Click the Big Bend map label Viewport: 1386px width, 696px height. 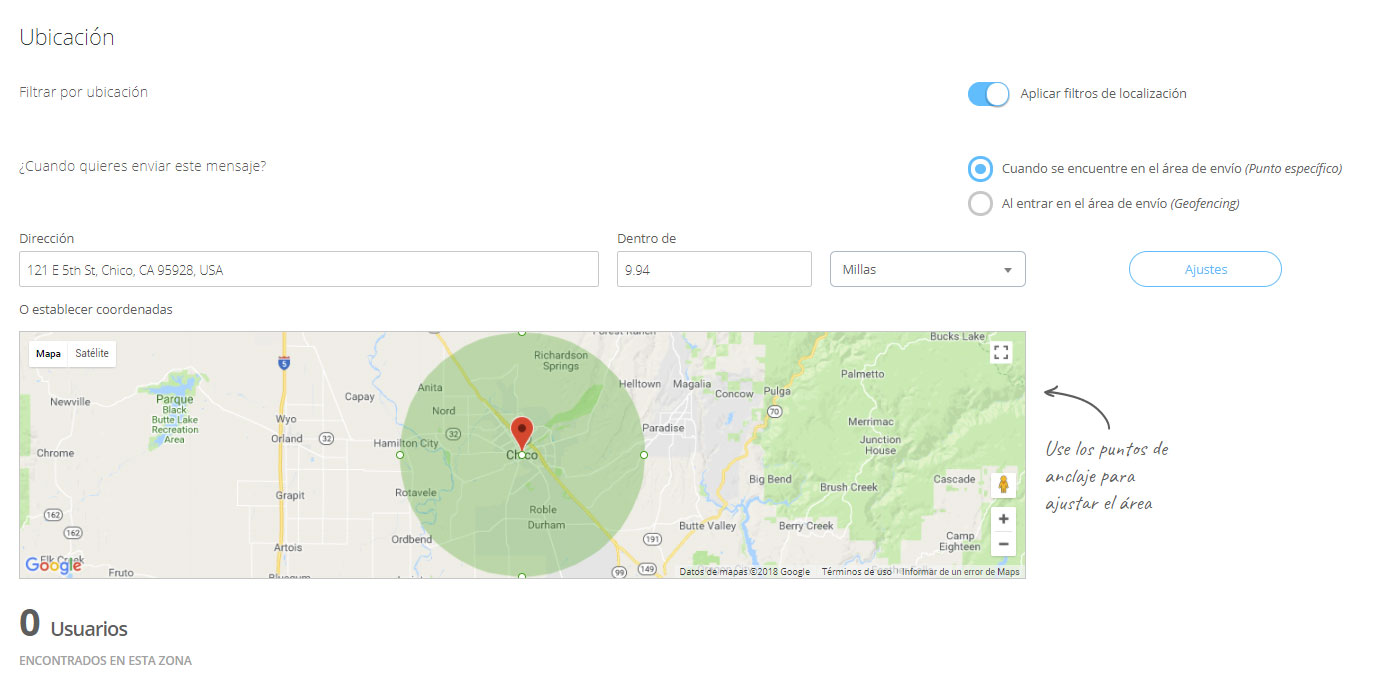click(770, 479)
